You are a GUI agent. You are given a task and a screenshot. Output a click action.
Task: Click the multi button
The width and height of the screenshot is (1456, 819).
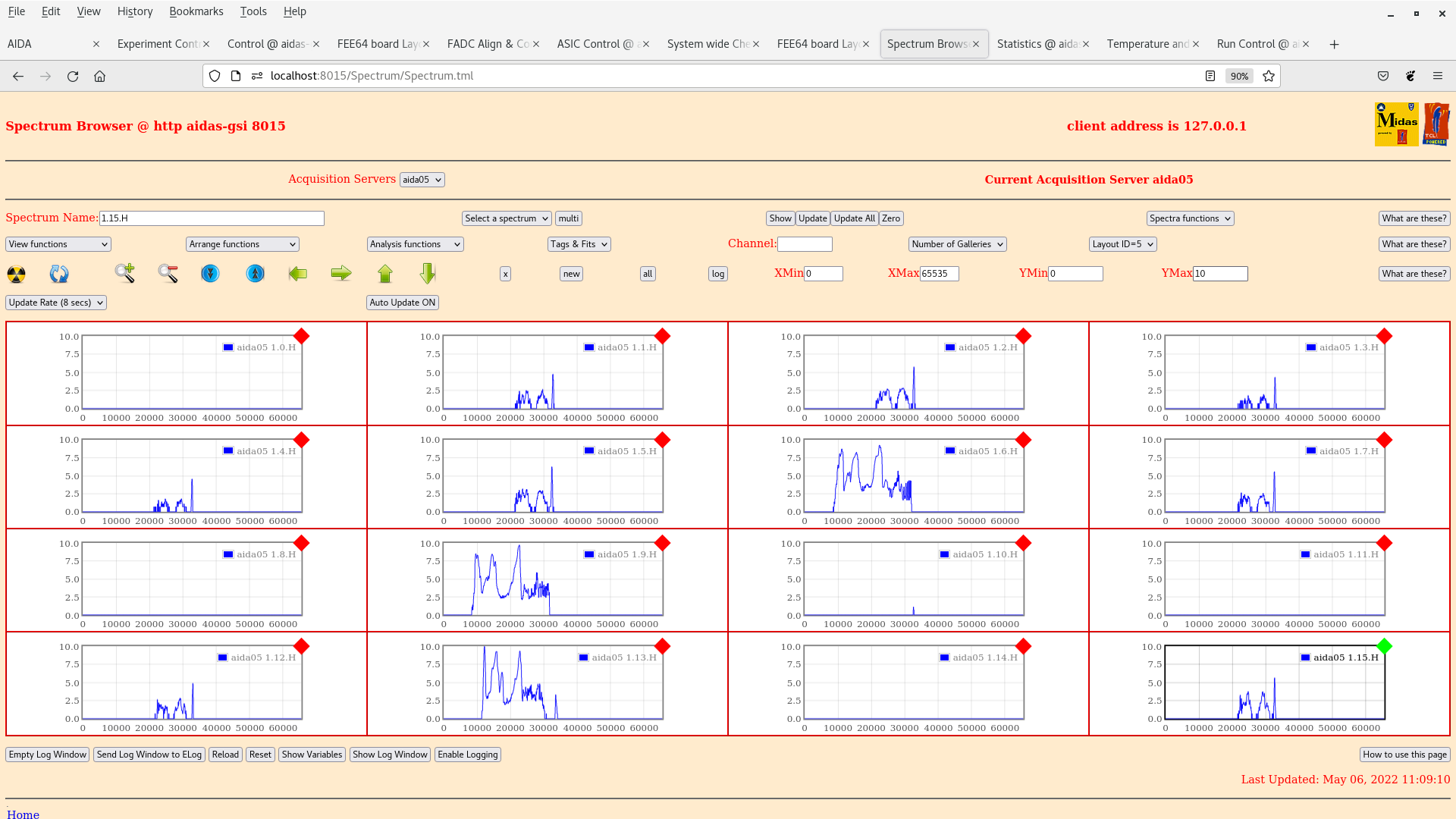pos(569,218)
